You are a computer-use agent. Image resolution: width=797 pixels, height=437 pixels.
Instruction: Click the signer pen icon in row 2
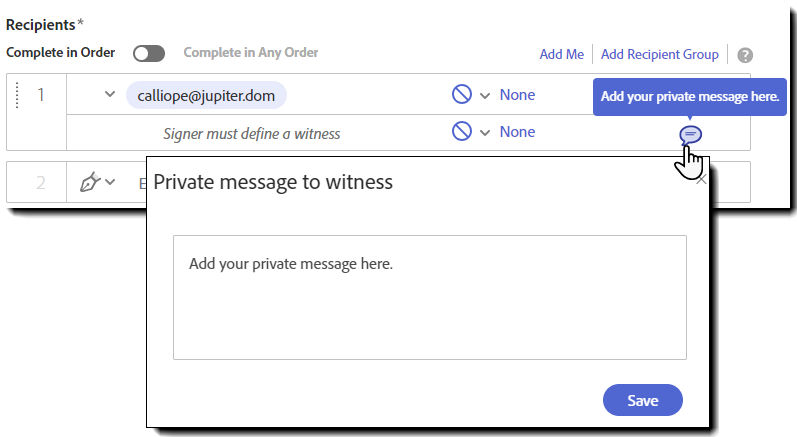(89, 182)
